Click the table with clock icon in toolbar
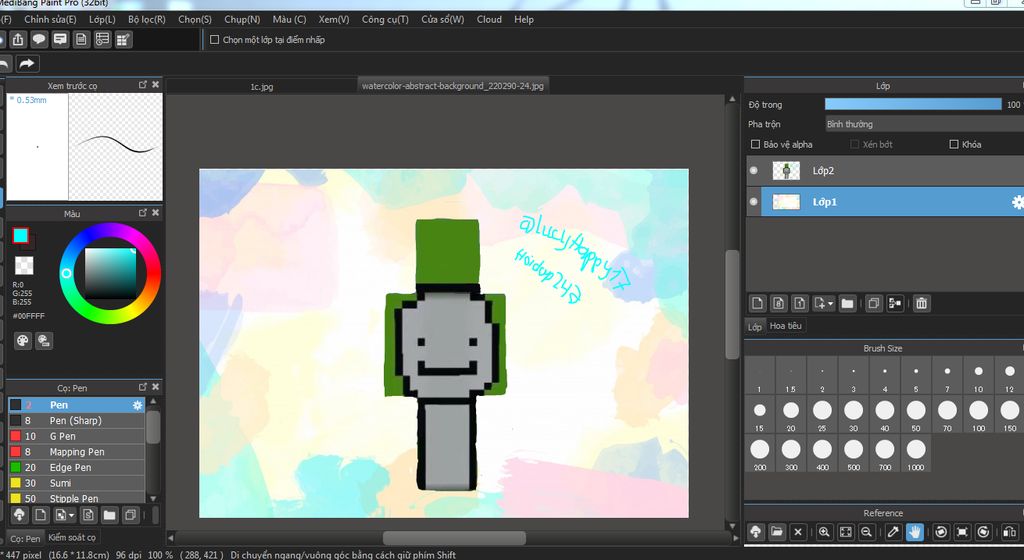Viewport: 1024px width, 560px height. pos(103,40)
